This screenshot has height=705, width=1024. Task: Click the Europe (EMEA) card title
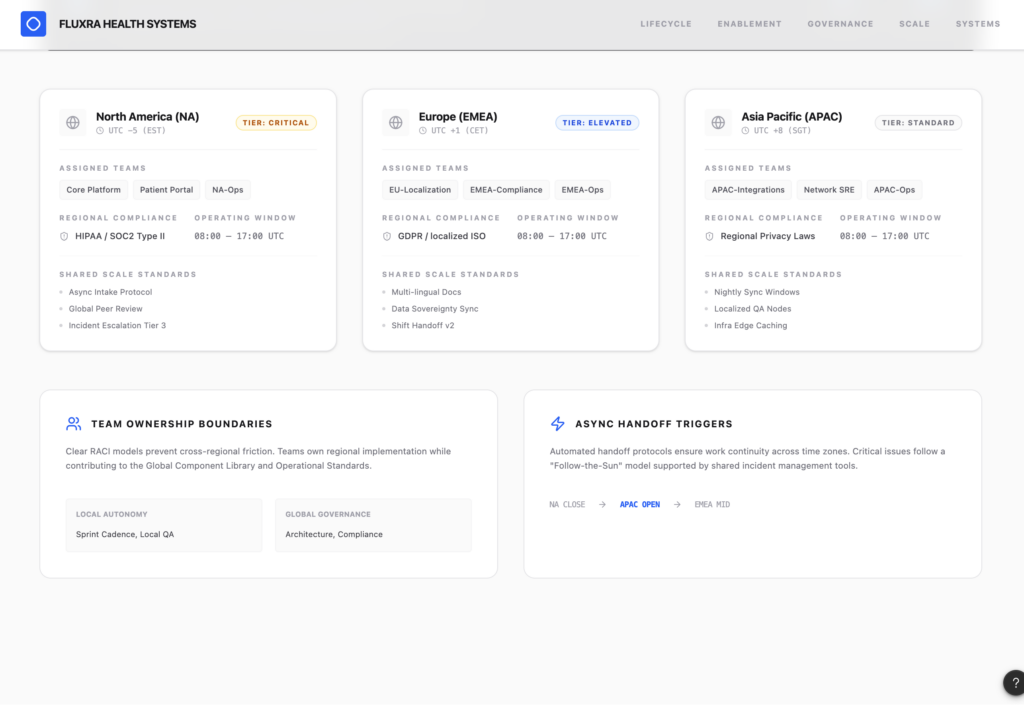tap(458, 117)
